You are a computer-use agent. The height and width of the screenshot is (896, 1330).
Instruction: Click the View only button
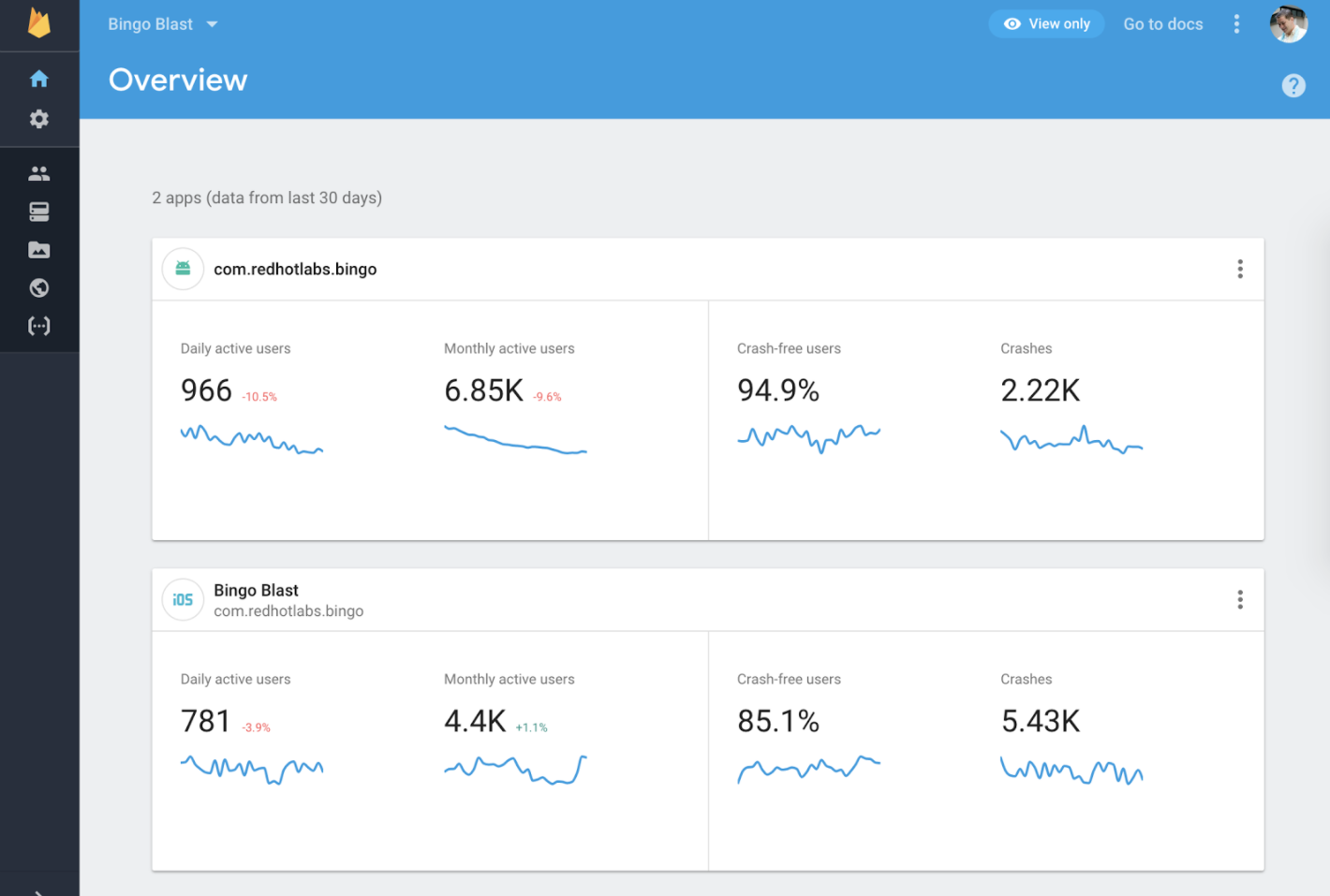click(1046, 24)
